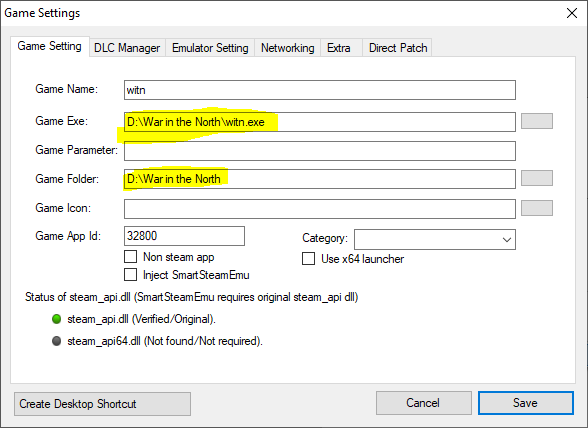The width and height of the screenshot is (588, 428).
Task: Create Desktop Shortcut for the game
Action: (x=102, y=404)
